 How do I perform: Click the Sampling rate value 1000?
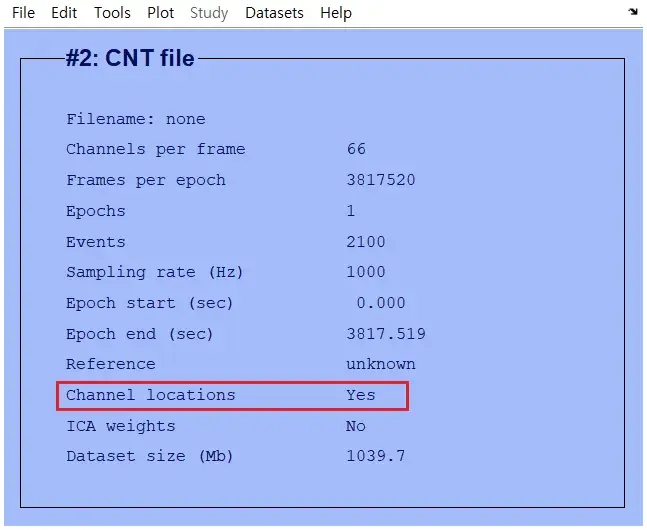click(x=366, y=272)
